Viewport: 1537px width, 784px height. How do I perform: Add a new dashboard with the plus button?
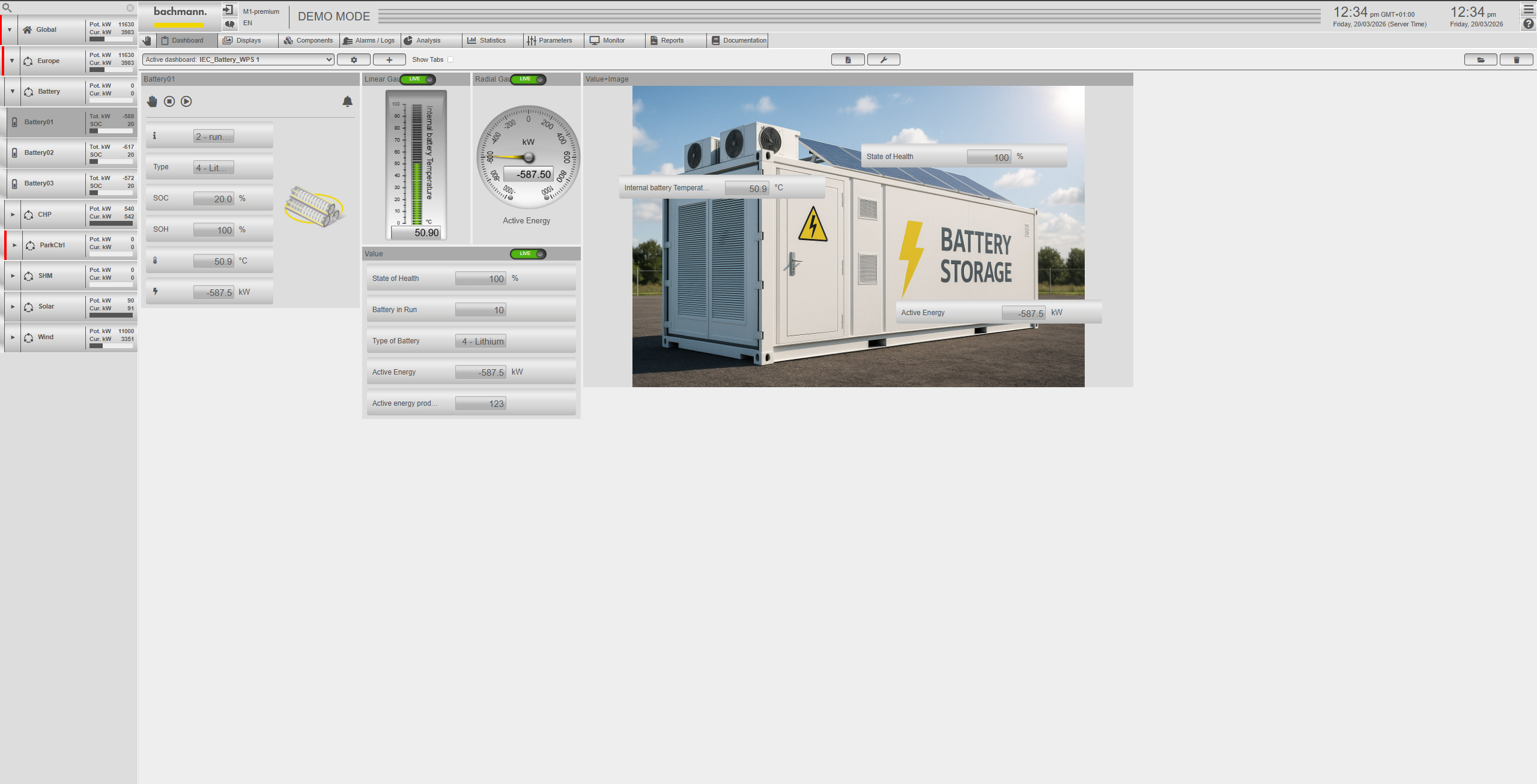(x=389, y=59)
